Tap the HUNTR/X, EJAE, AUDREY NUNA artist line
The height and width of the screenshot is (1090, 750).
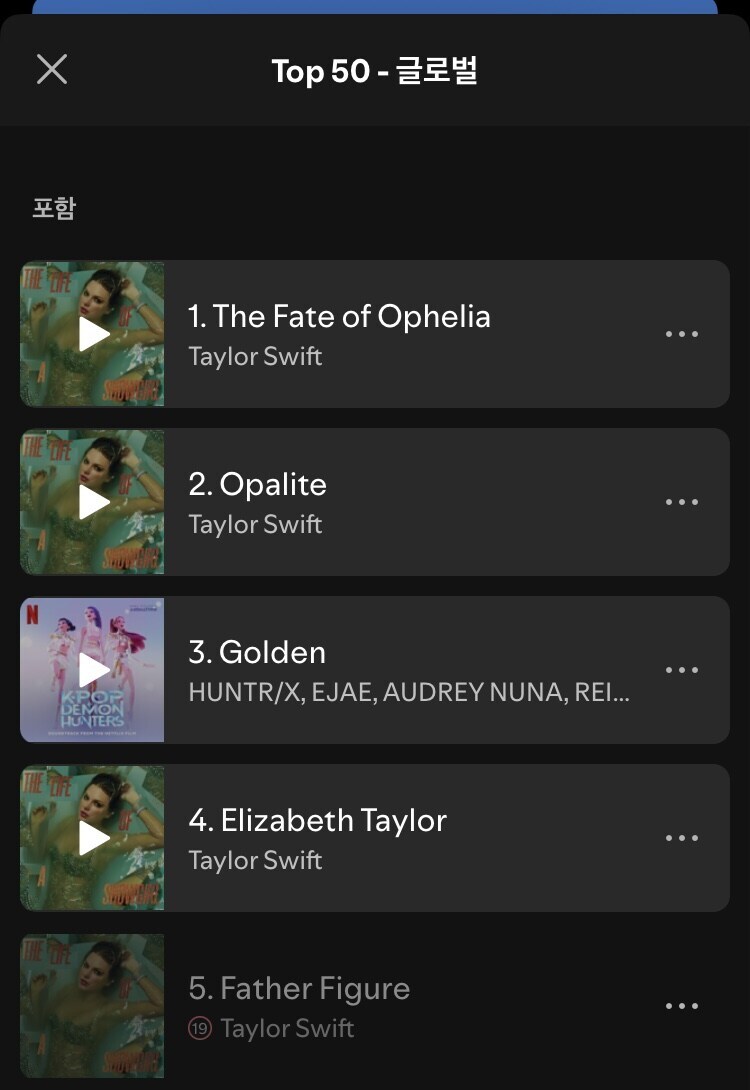coord(408,693)
